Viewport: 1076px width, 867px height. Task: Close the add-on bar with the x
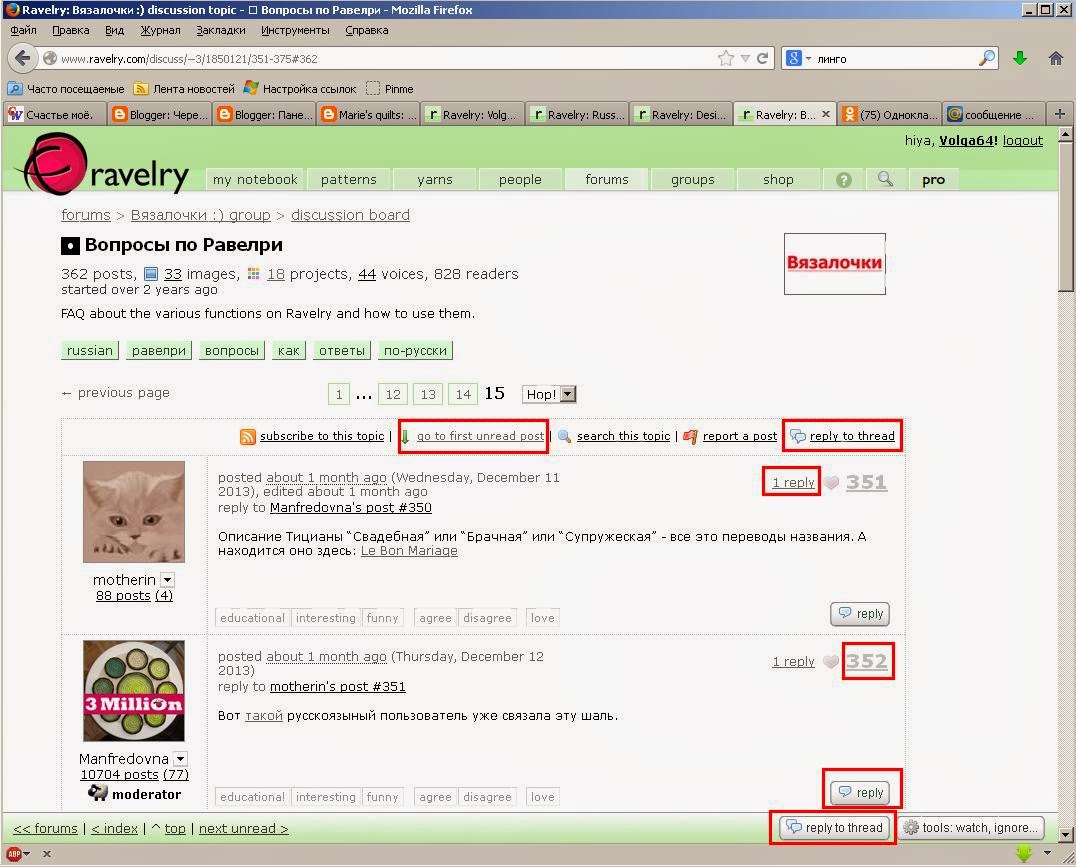pos(47,854)
